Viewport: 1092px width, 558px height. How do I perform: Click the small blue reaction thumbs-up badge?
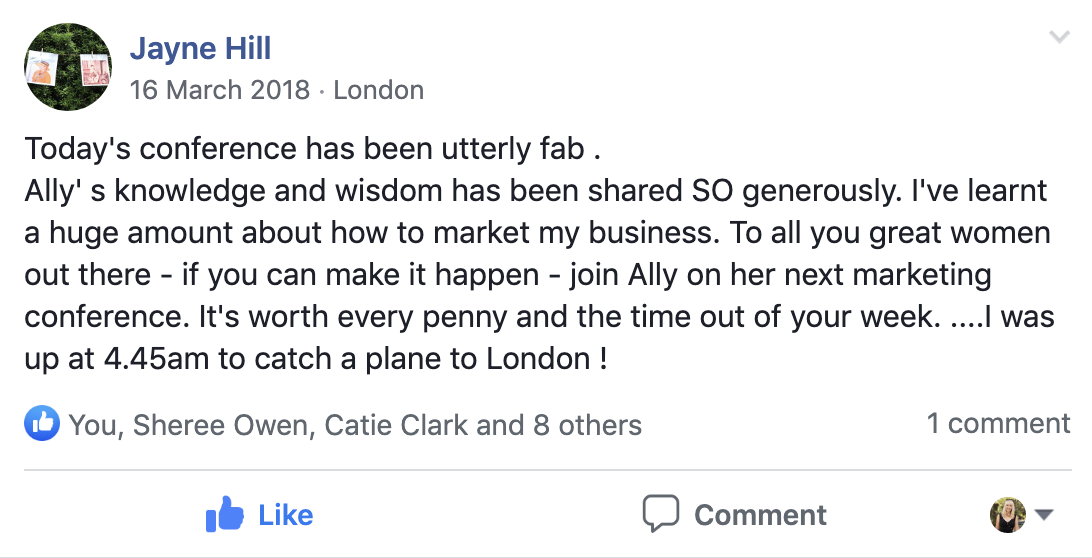(42, 424)
